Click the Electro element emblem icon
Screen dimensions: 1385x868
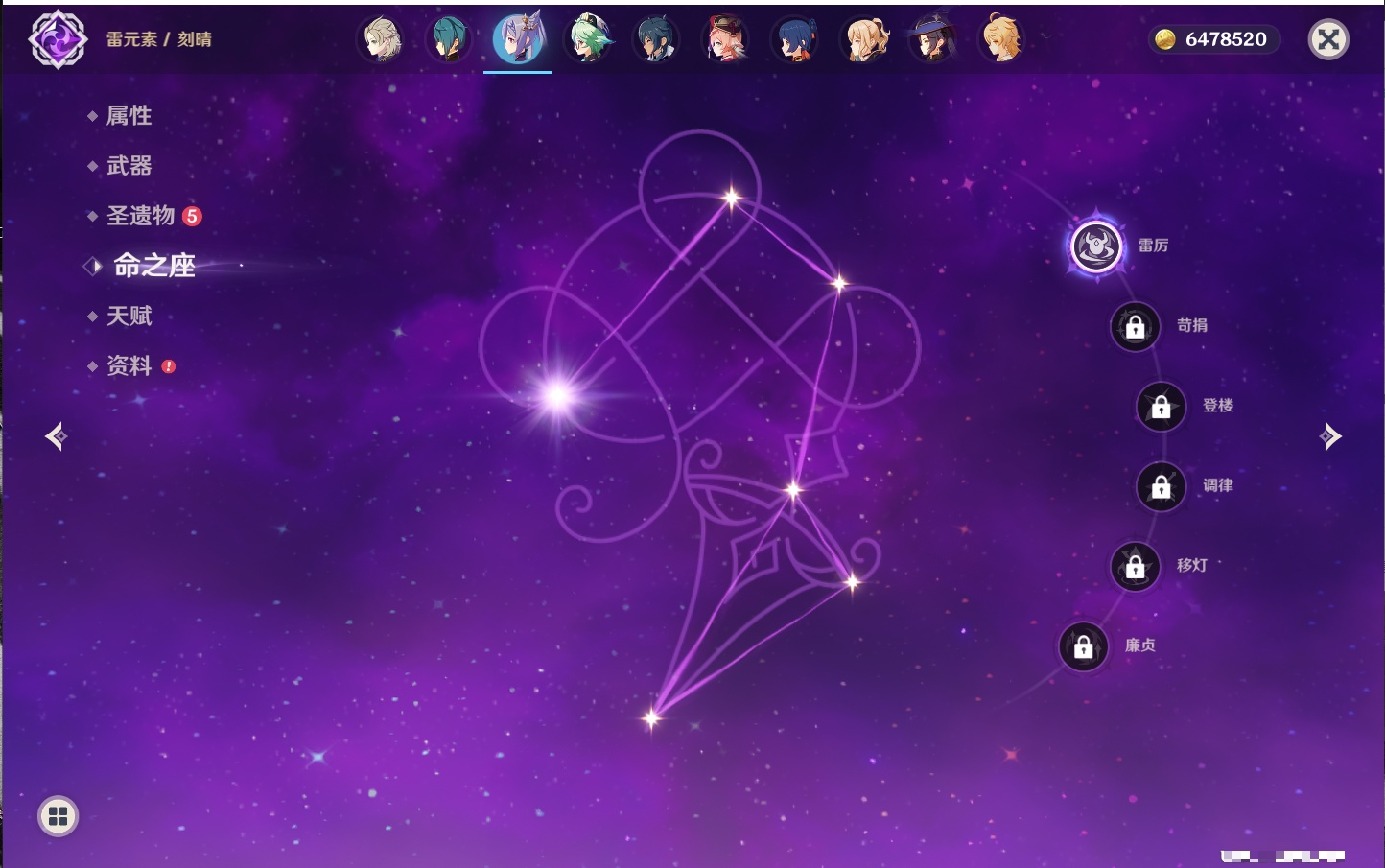pos(58,39)
